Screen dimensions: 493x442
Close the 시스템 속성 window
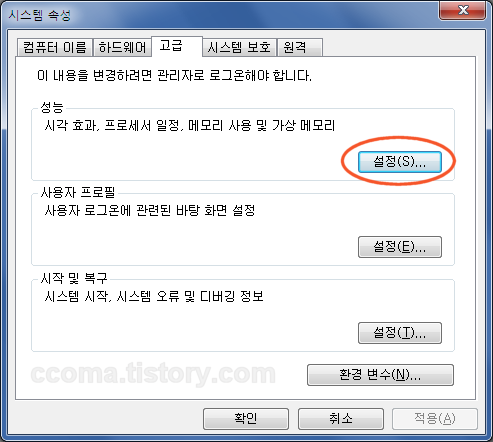(462, 10)
